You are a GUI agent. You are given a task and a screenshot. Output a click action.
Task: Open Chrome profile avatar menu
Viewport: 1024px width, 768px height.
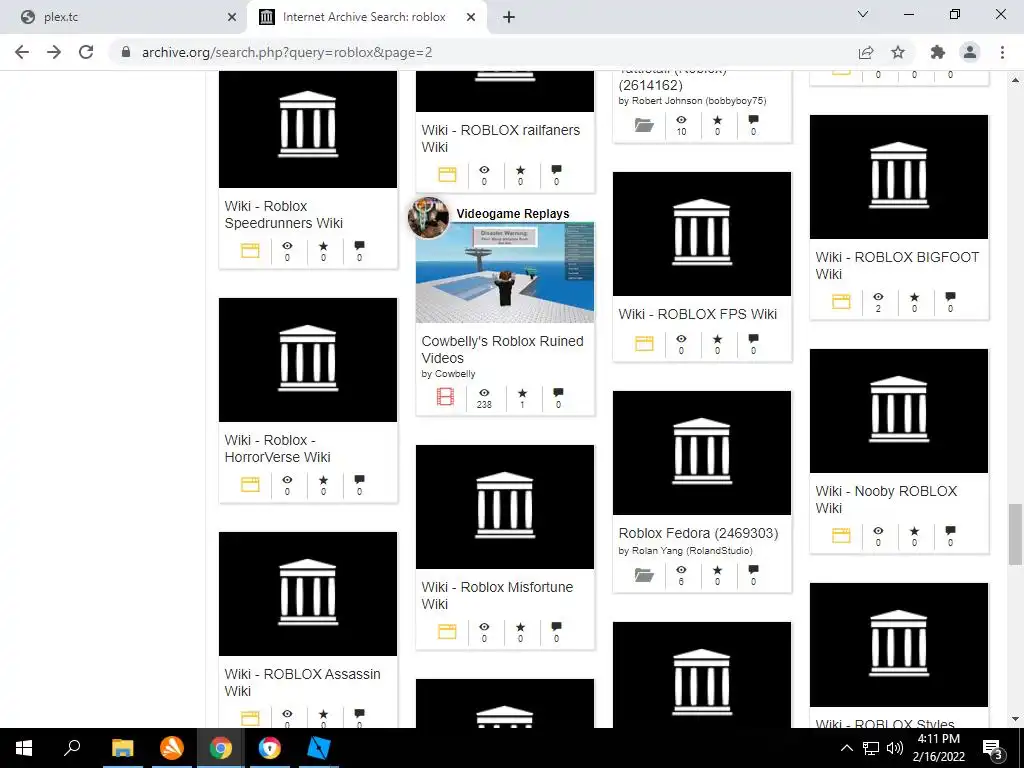970,52
